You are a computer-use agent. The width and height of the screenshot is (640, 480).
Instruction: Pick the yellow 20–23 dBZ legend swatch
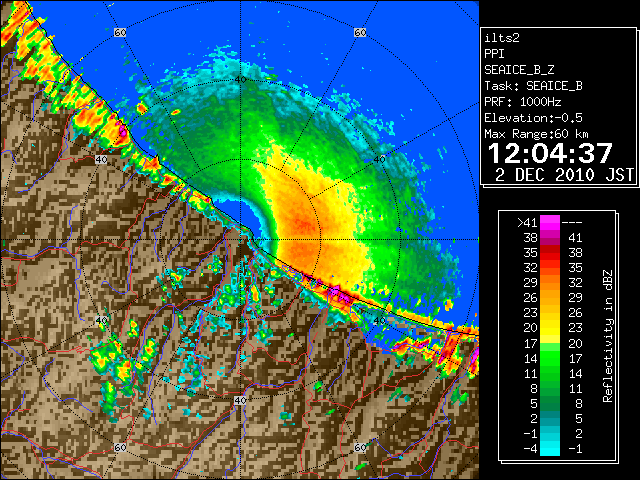550,328
